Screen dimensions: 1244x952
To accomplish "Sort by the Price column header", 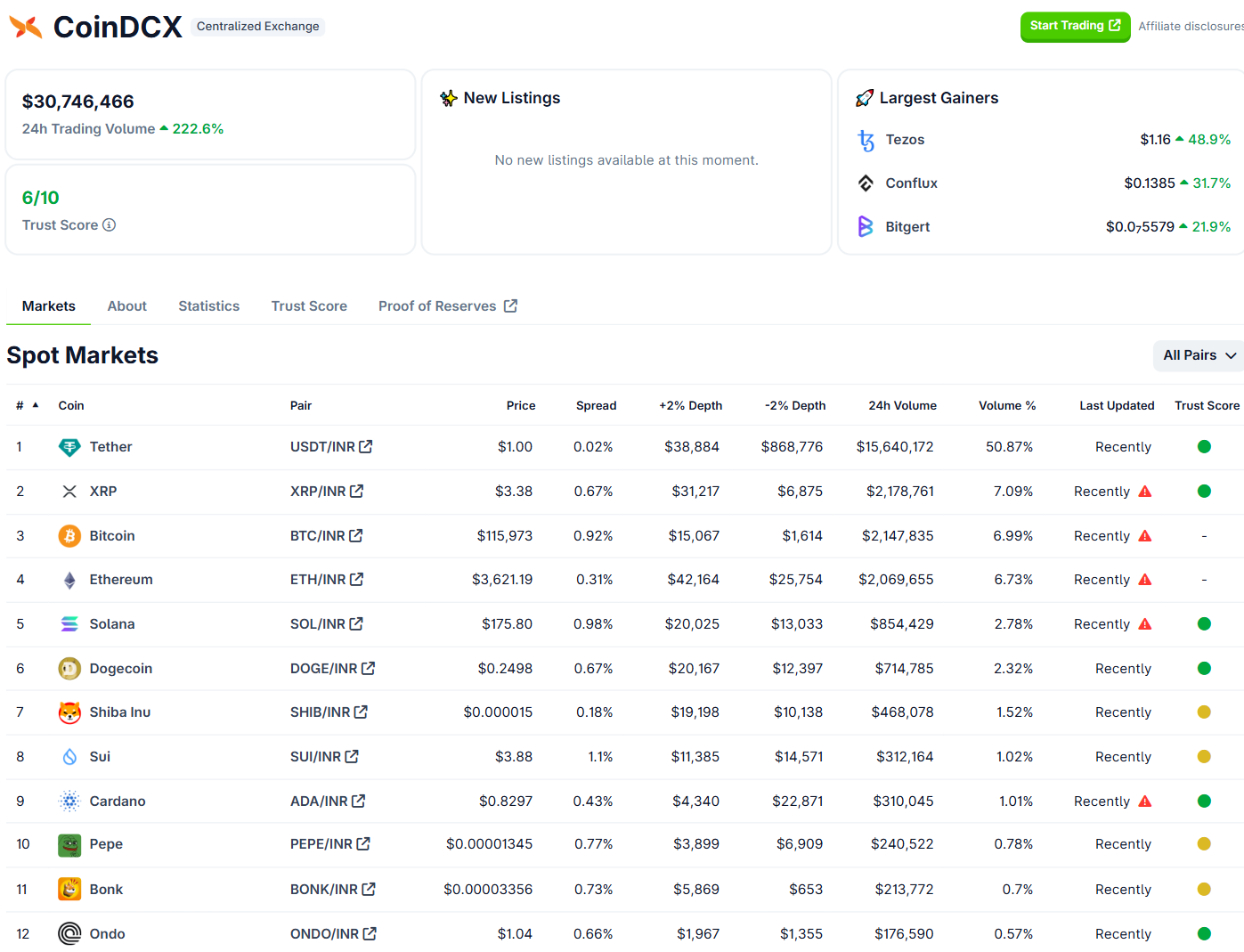I will [x=521, y=406].
